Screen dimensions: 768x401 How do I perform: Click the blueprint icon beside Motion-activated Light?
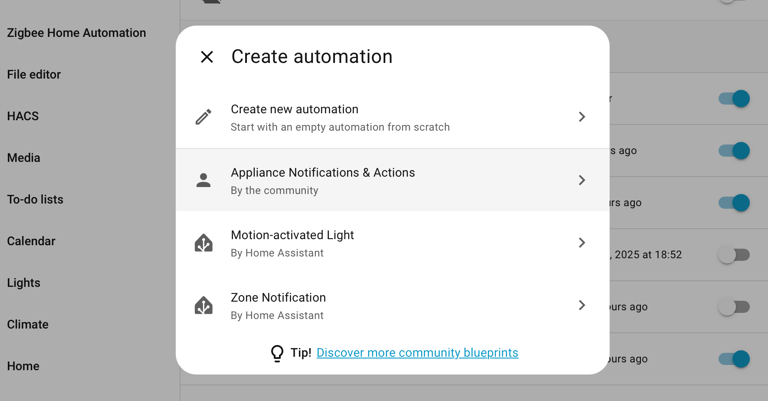tap(203, 243)
